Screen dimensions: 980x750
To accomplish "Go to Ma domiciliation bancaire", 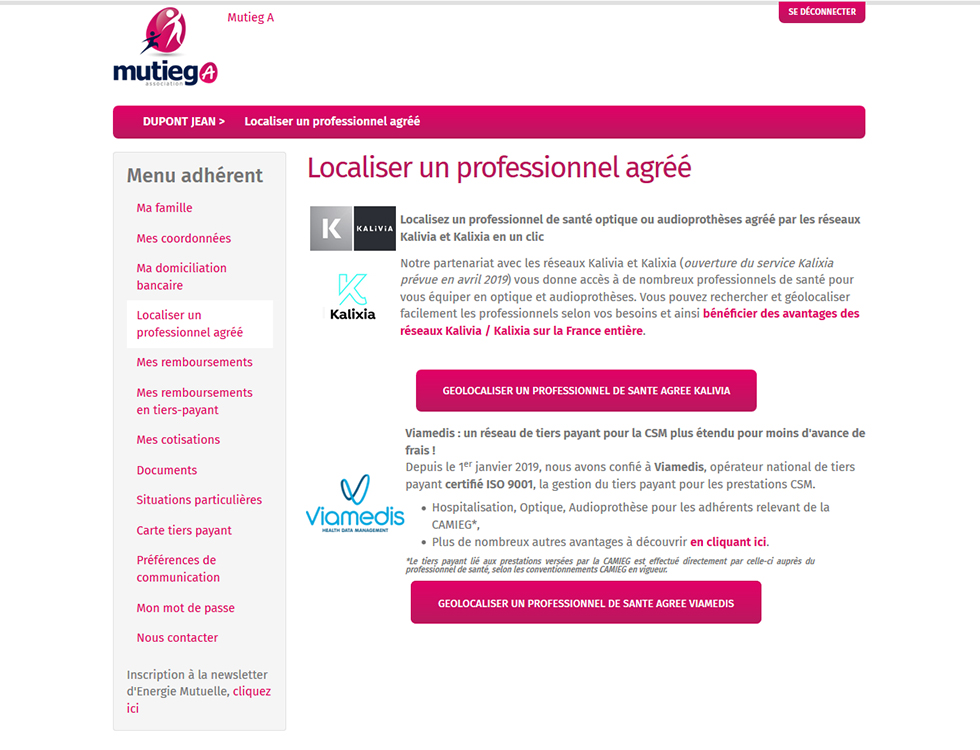I will (x=181, y=276).
